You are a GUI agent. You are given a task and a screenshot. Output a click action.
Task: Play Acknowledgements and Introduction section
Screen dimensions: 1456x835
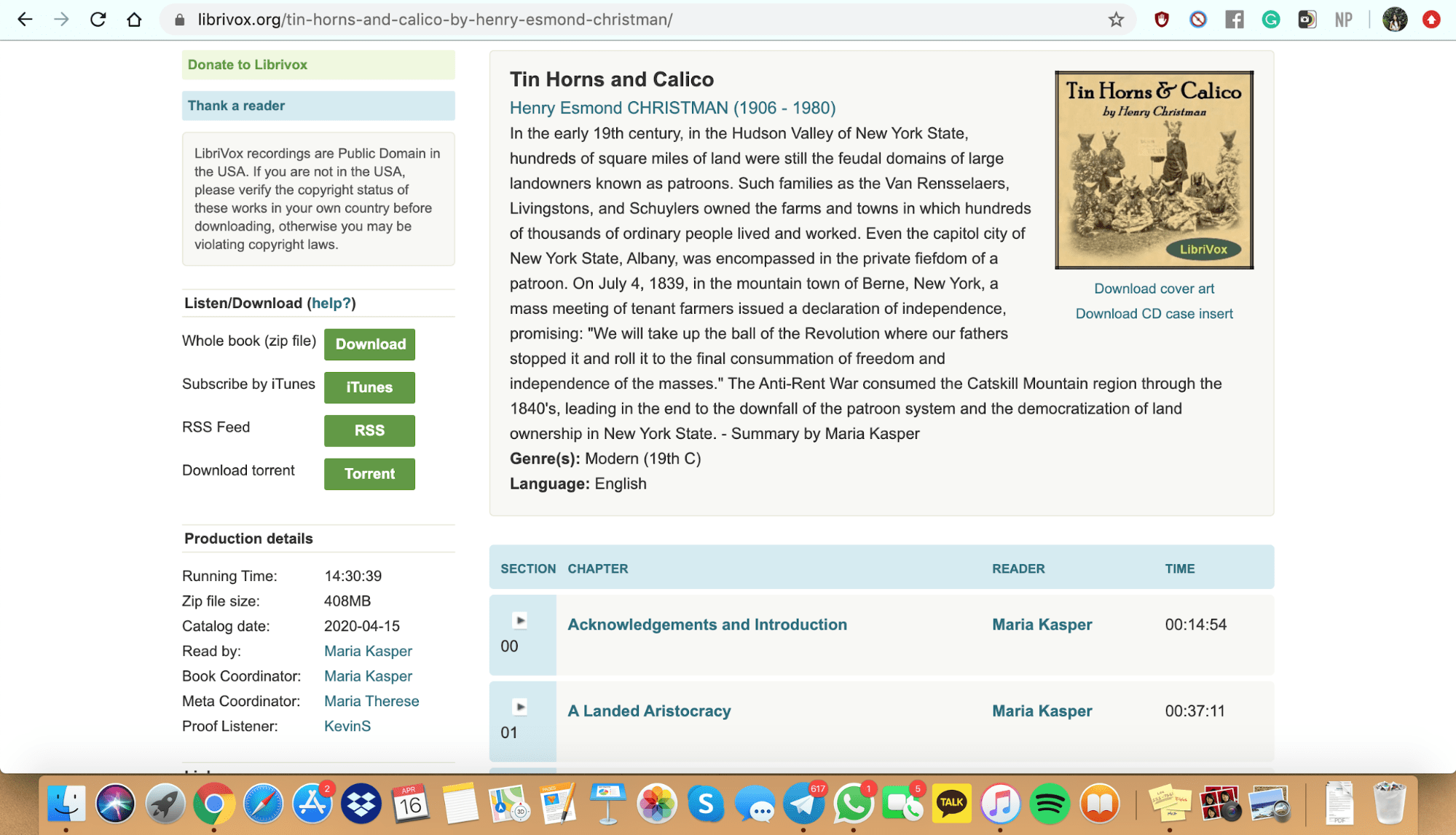click(520, 621)
